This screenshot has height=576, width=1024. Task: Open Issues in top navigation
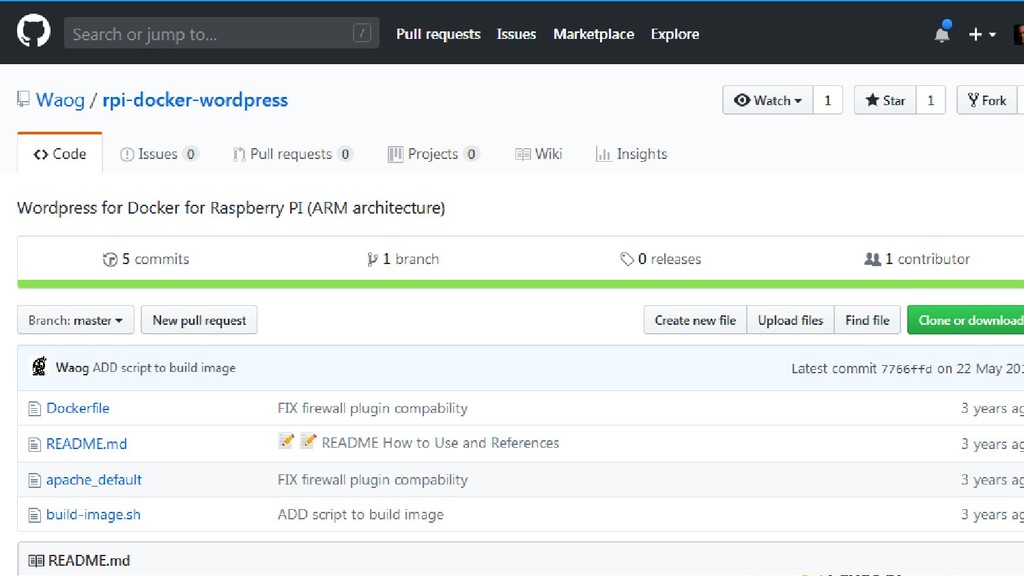pyautogui.click(x=516, y=34)
